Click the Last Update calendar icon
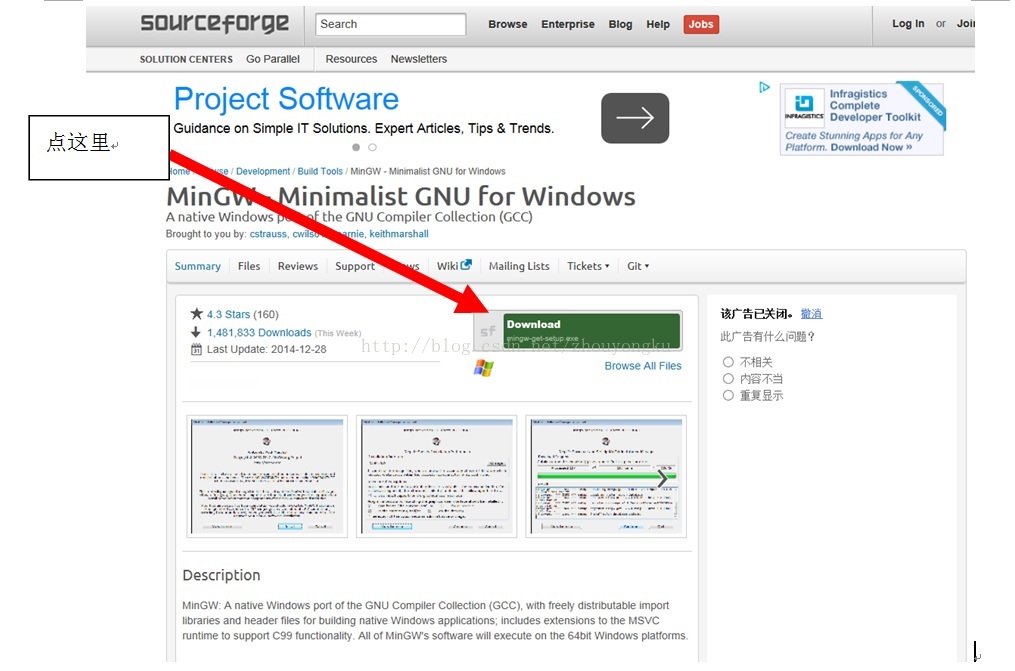 196,349
